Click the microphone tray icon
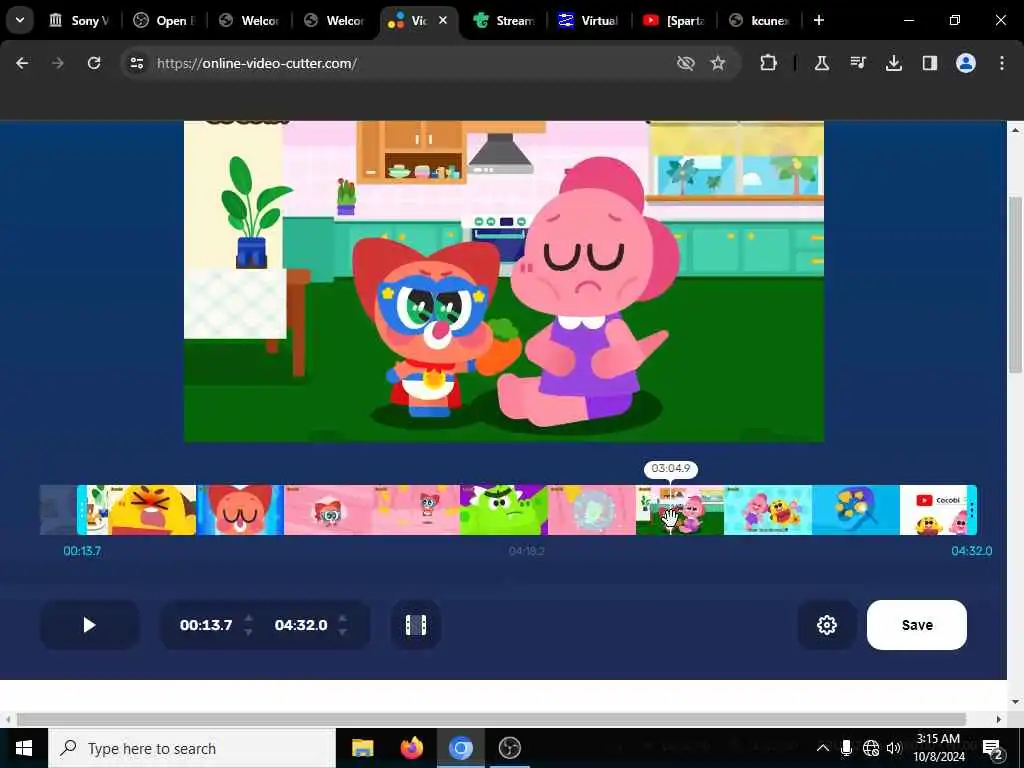Viewport: 1024px width, 768px height. click(846, 748)
